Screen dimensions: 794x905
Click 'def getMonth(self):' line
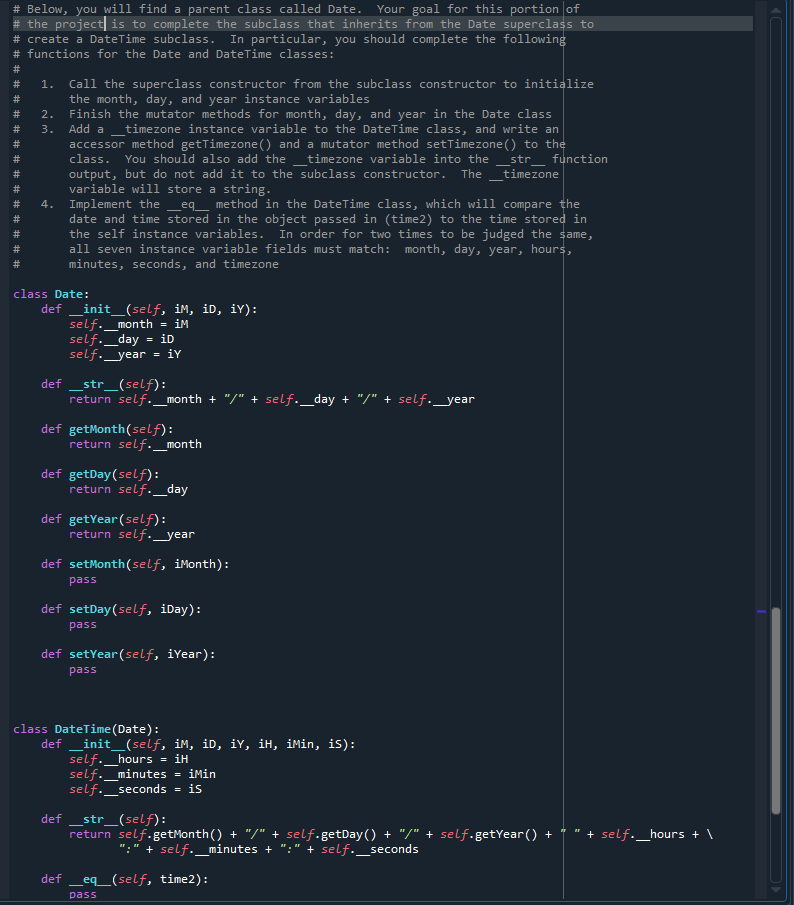(107, 429)
